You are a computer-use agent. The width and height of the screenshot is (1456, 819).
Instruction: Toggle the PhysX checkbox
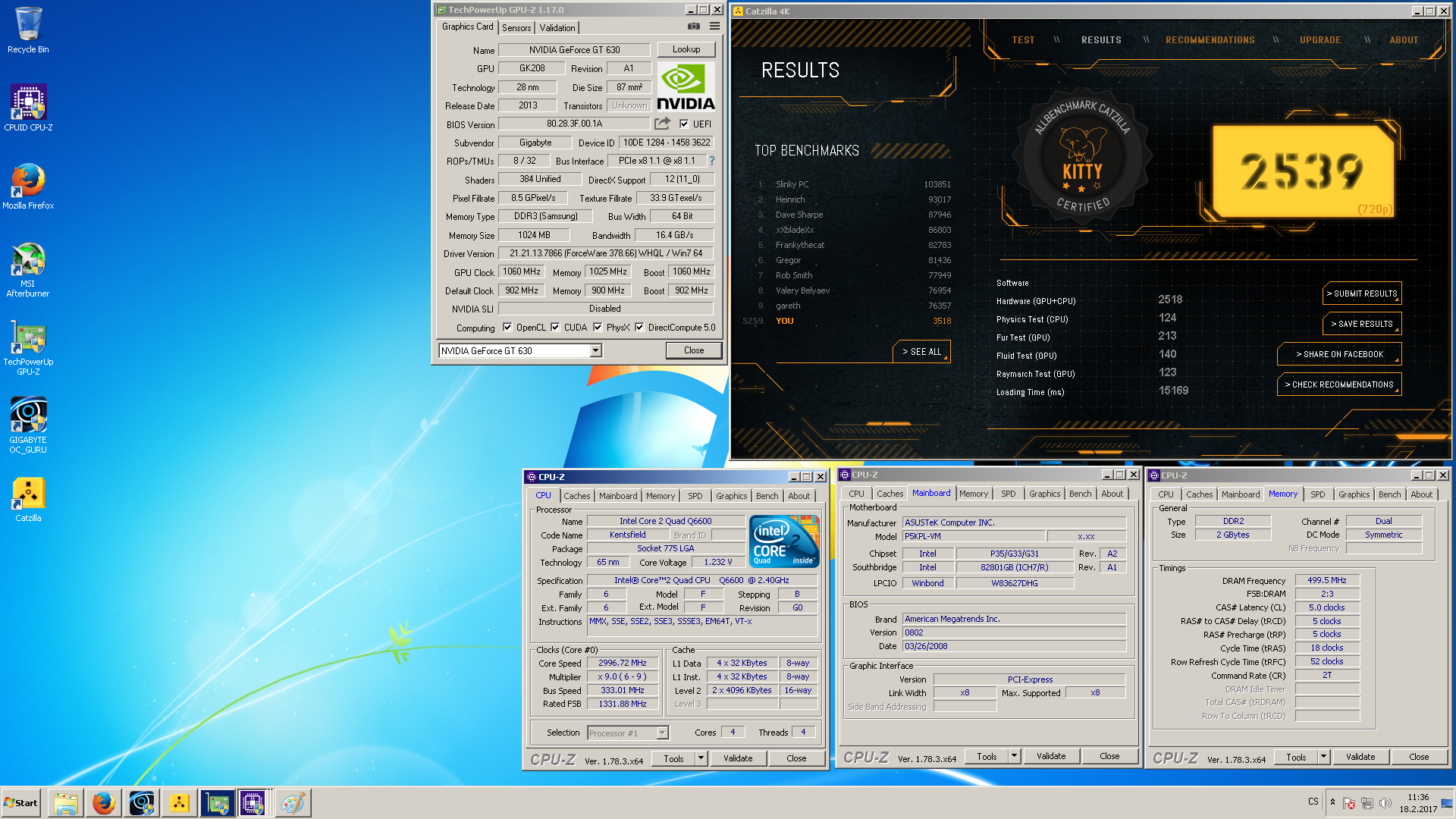pyautogui.click(x=598, y=328)
